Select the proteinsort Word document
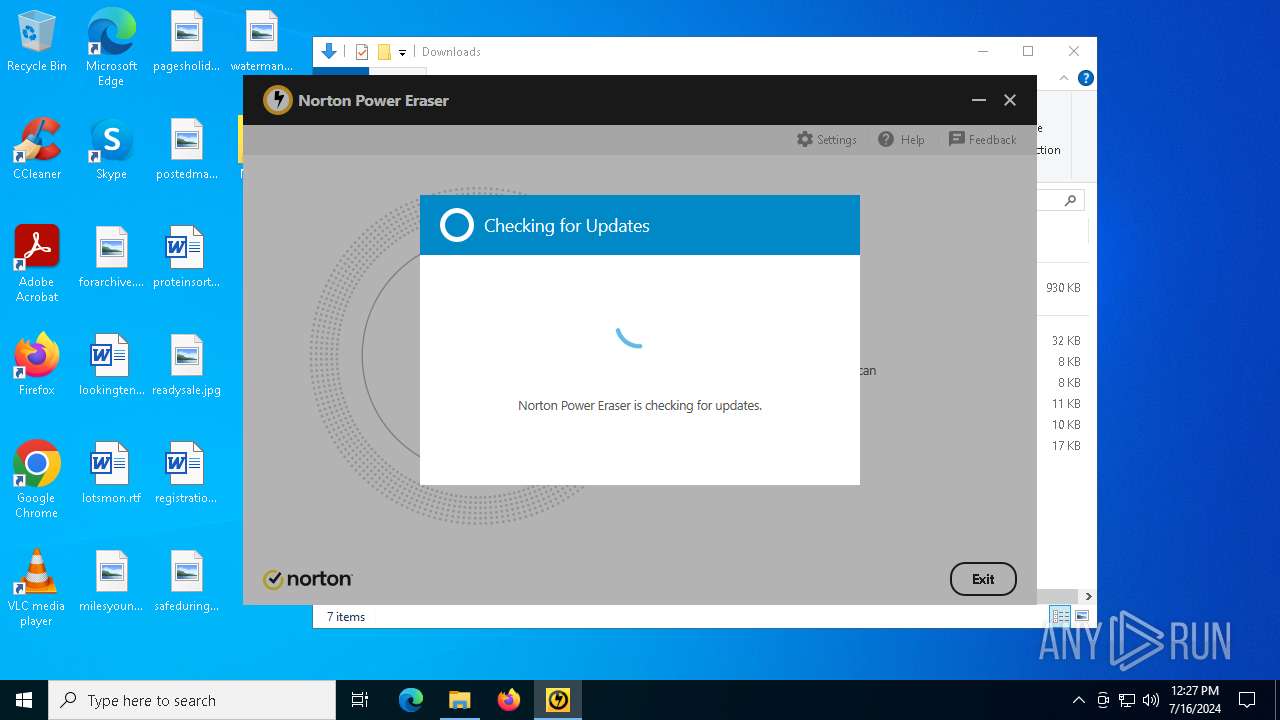 (x=186, y=258)
